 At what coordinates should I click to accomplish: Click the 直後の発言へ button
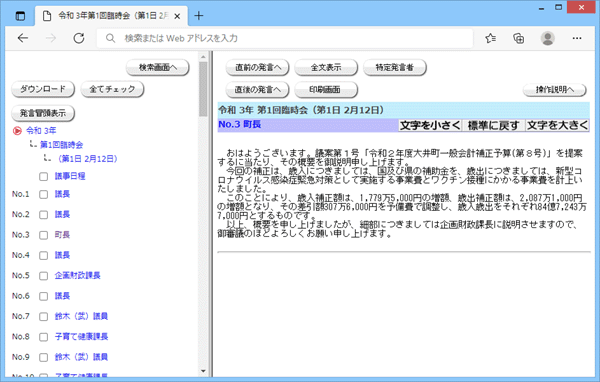(x=258, y=90)
